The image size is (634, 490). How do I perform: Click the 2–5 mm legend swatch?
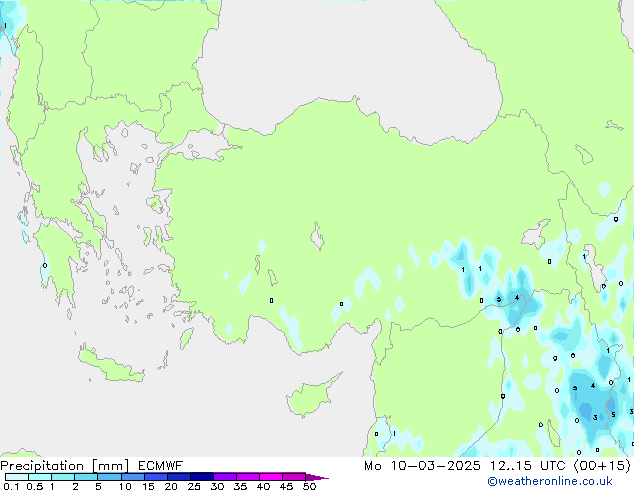pyautogui.click(x=86, y=477)
